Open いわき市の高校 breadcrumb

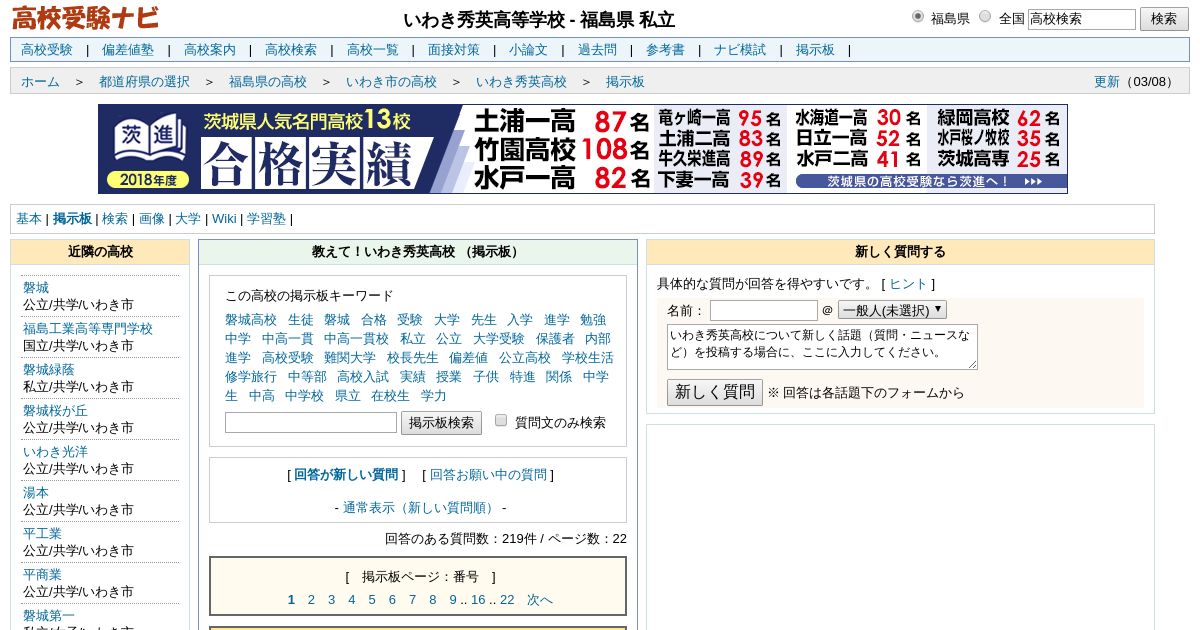pyautogui.click(x=391, y=82)
